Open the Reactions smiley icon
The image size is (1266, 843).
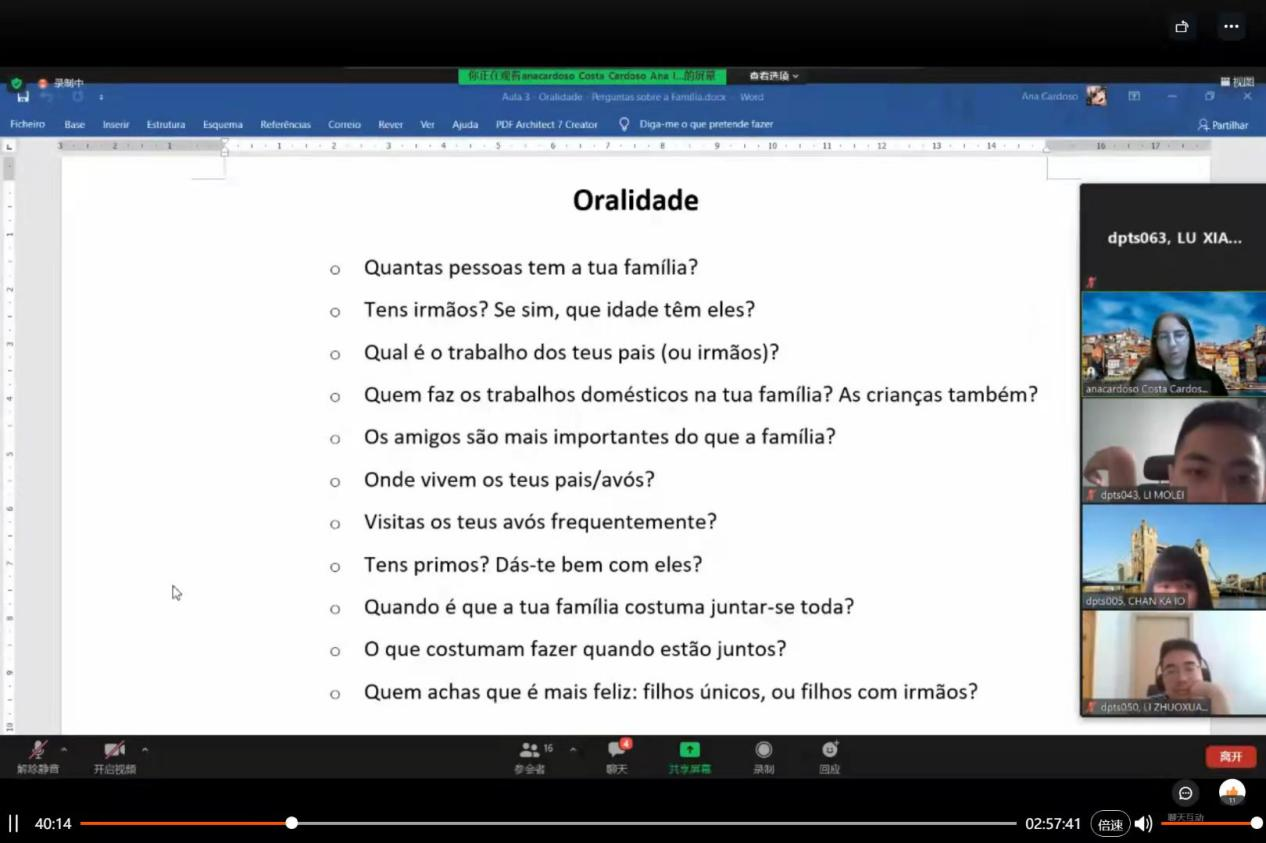click(829, 750)
